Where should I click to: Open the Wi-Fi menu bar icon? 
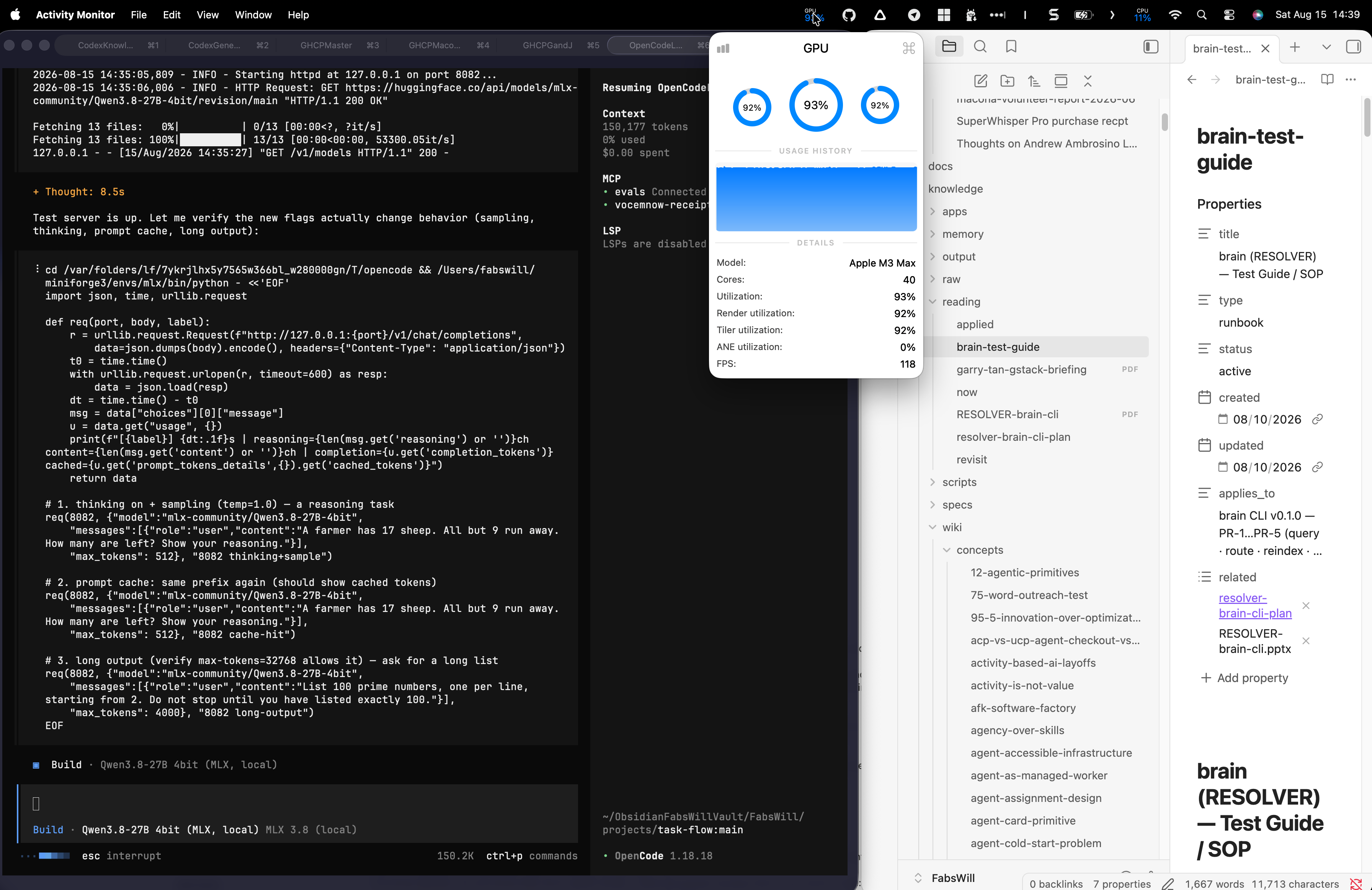[1174, 15]
